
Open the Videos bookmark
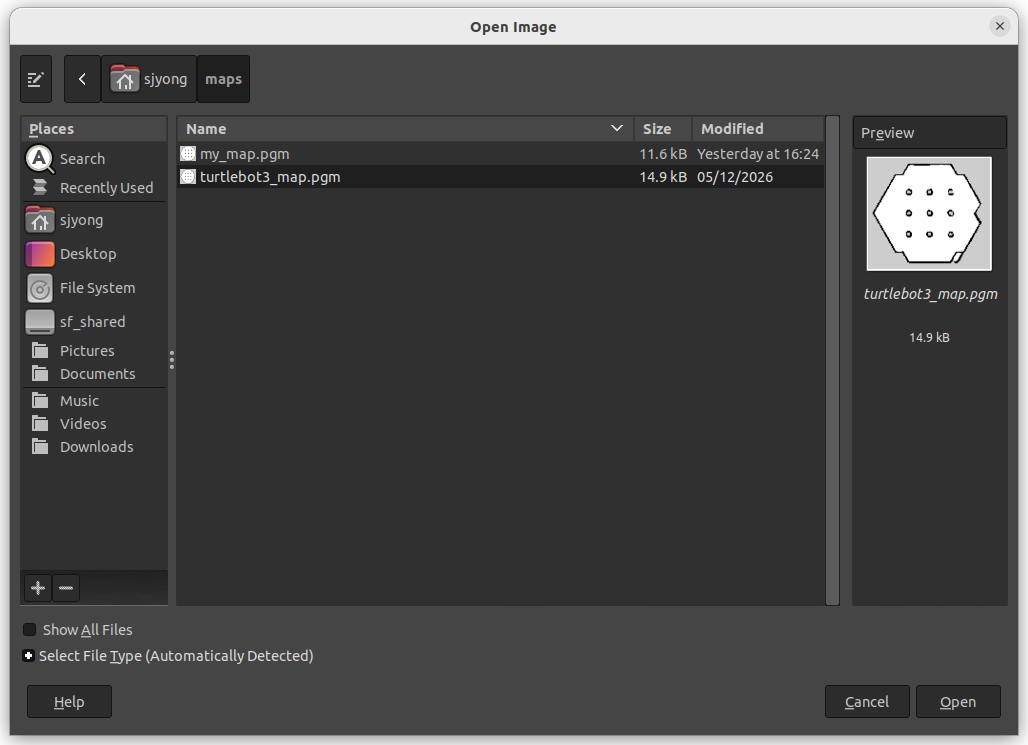pos(94,424)
